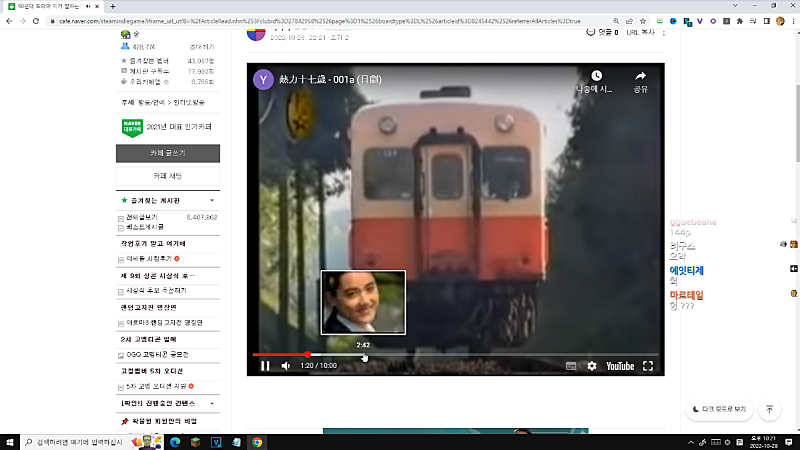Open Chrome from the taskbar

[x=257, y=442]
